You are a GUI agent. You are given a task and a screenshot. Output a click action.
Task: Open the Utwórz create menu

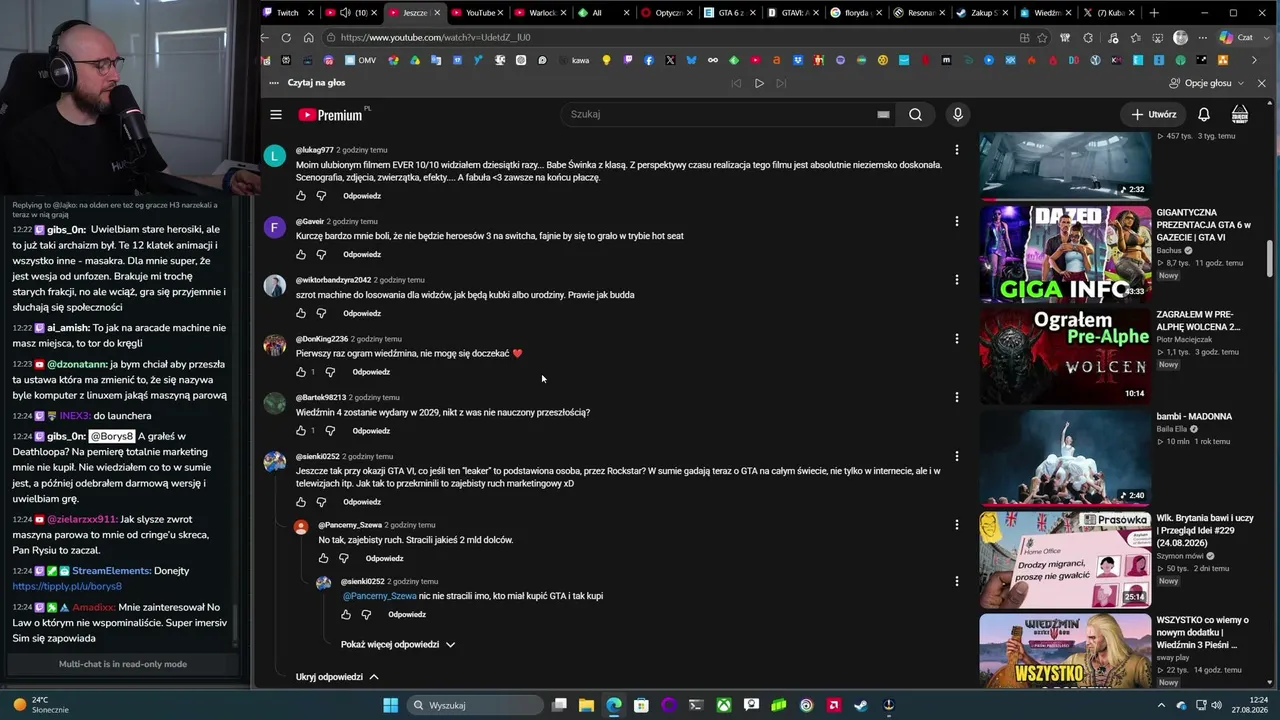1154,114
